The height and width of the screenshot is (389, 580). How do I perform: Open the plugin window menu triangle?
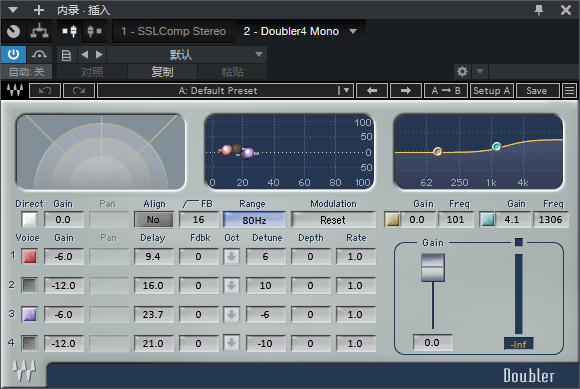[x=13, y=10]
